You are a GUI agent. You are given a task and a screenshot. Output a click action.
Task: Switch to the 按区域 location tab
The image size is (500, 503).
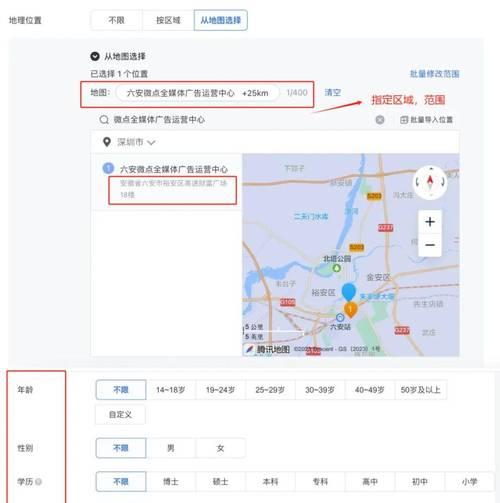pyautogui.click(x=168, y=20)
